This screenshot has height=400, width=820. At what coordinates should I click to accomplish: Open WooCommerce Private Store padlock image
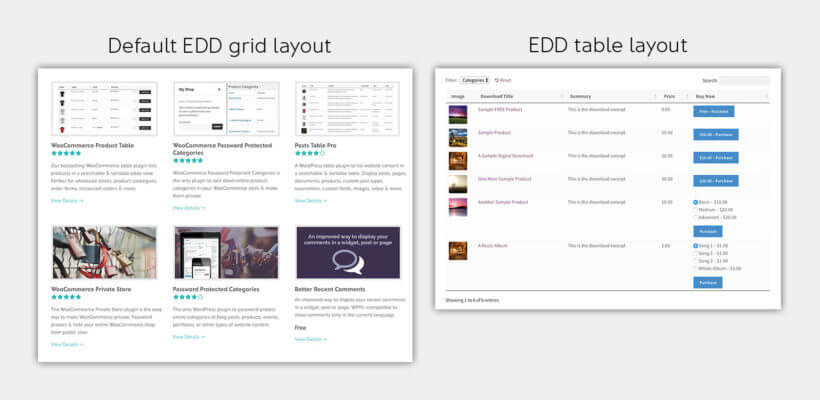(x=104, y=253)
